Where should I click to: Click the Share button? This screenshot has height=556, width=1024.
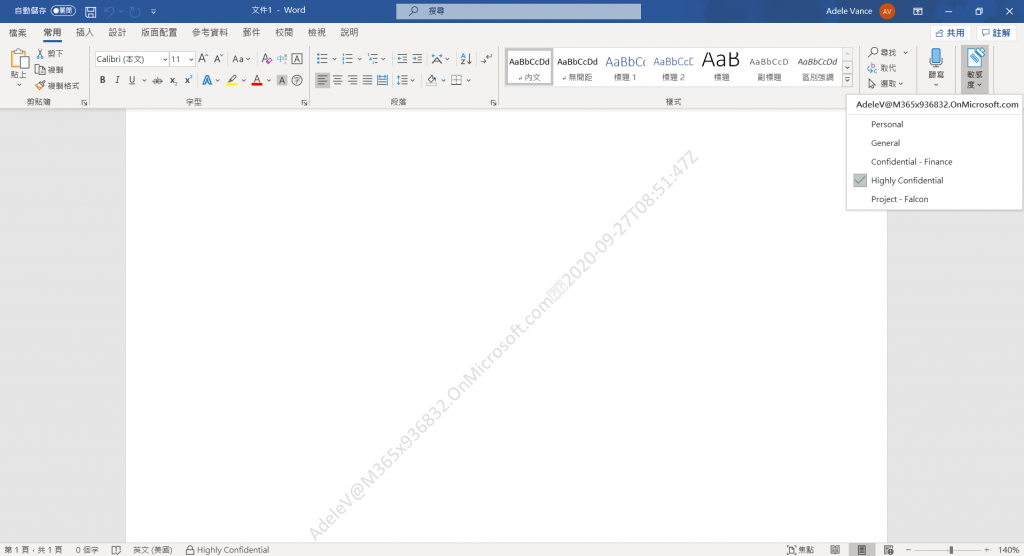(x=950, y=33)
